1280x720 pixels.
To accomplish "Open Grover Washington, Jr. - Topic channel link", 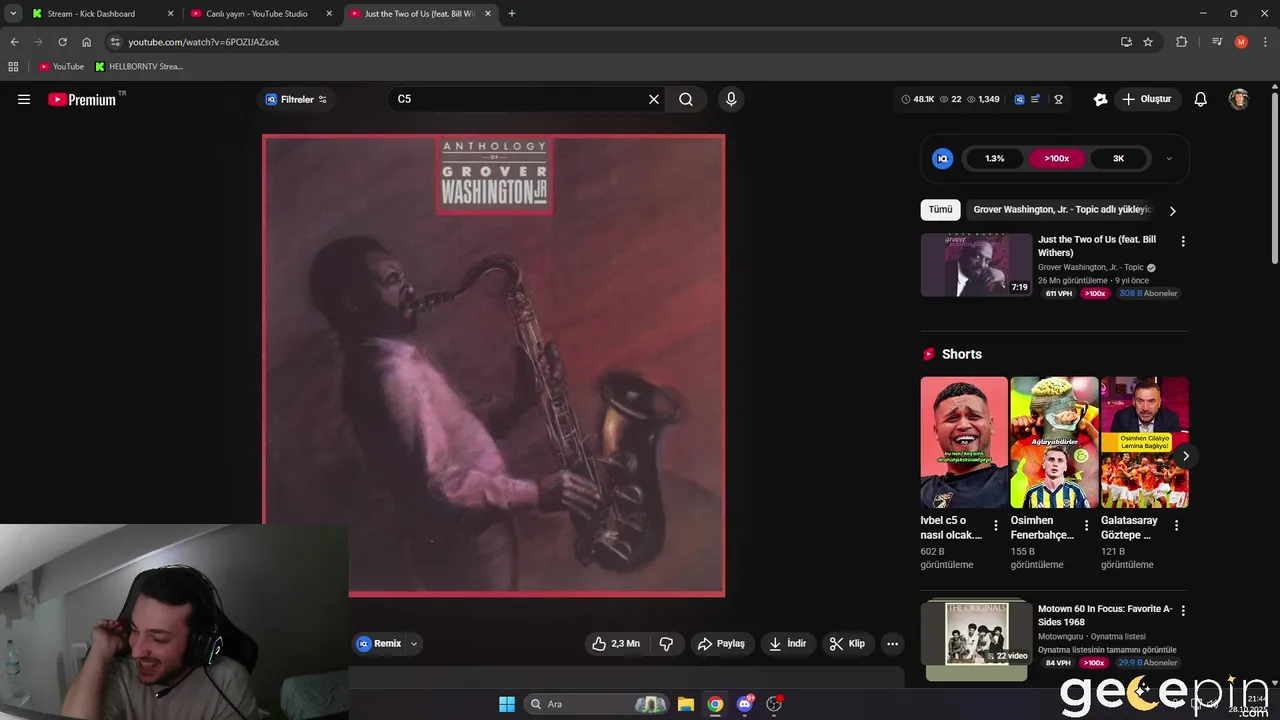I will 1090,268.
